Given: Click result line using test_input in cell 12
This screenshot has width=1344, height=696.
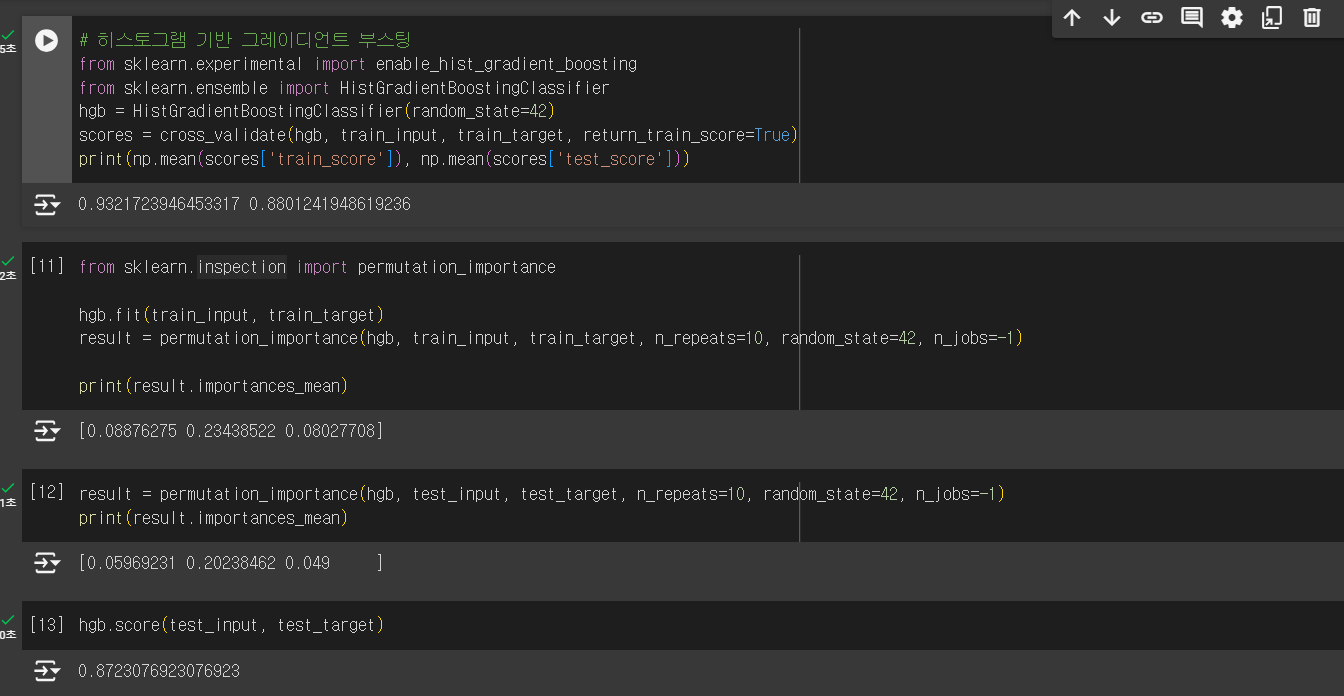Looking at the screenshot, I should coord(542,494).
